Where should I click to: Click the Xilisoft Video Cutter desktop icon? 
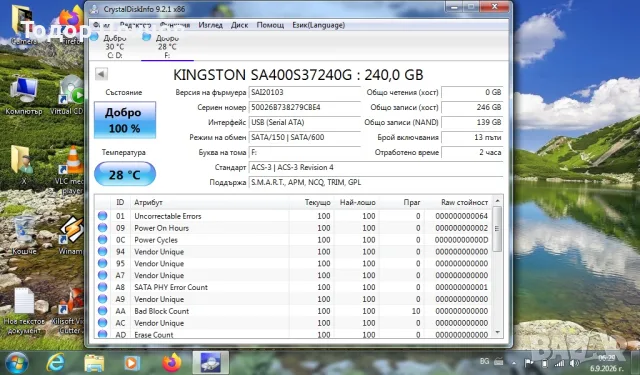[69, 310]
